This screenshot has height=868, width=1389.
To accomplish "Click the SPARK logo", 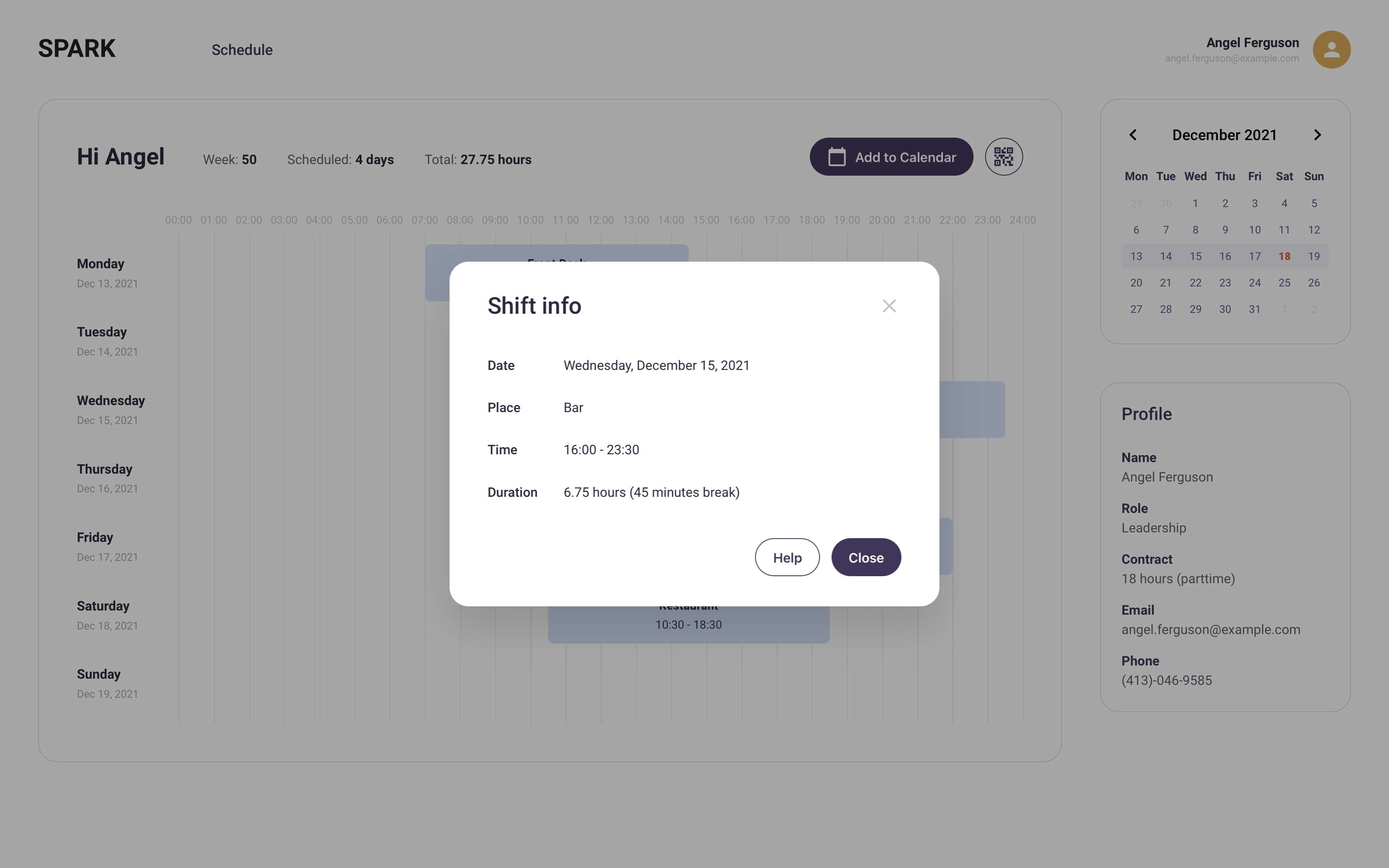I will click(77, 49).
